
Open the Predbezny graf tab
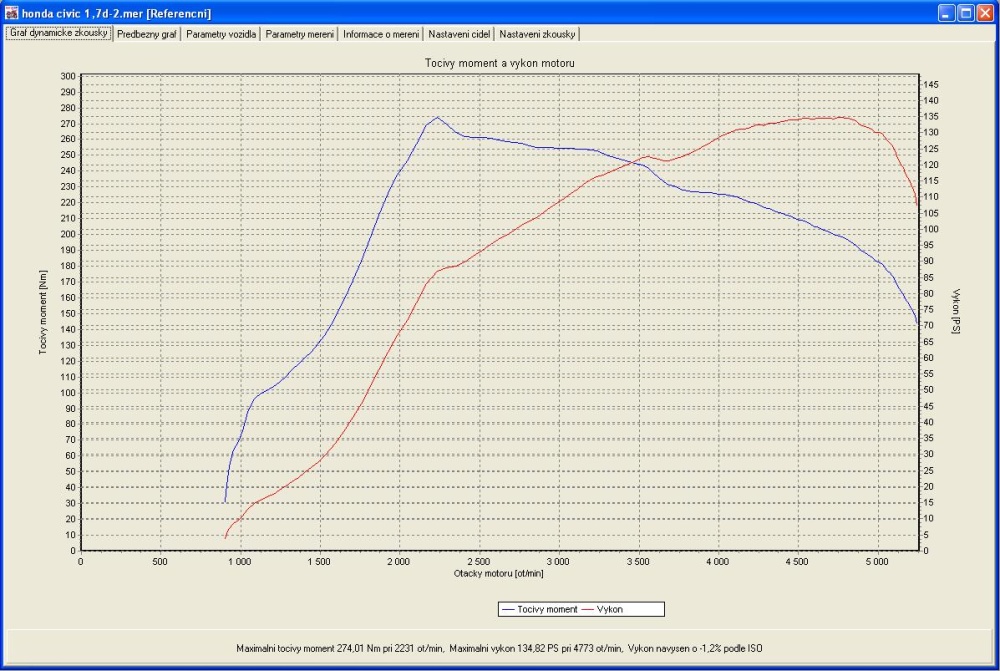tap(146, 34)
